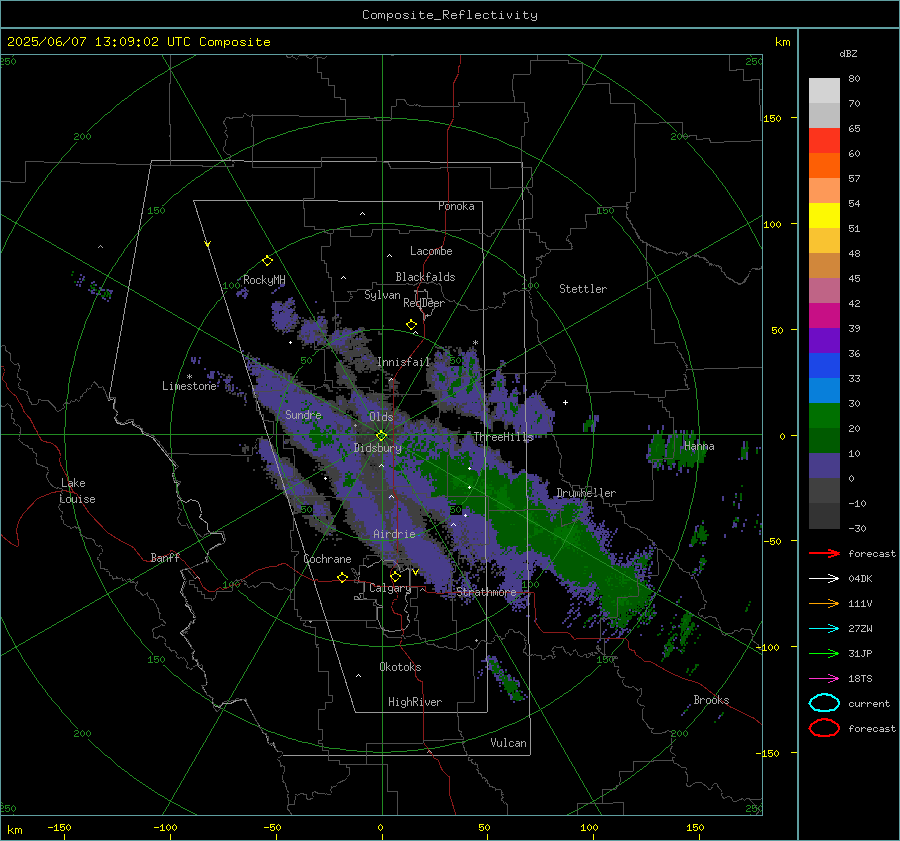This screenshot has height=841, width=900.
Task: Click the red forecast ellipse icon
Action: click(x=824, y=728)
